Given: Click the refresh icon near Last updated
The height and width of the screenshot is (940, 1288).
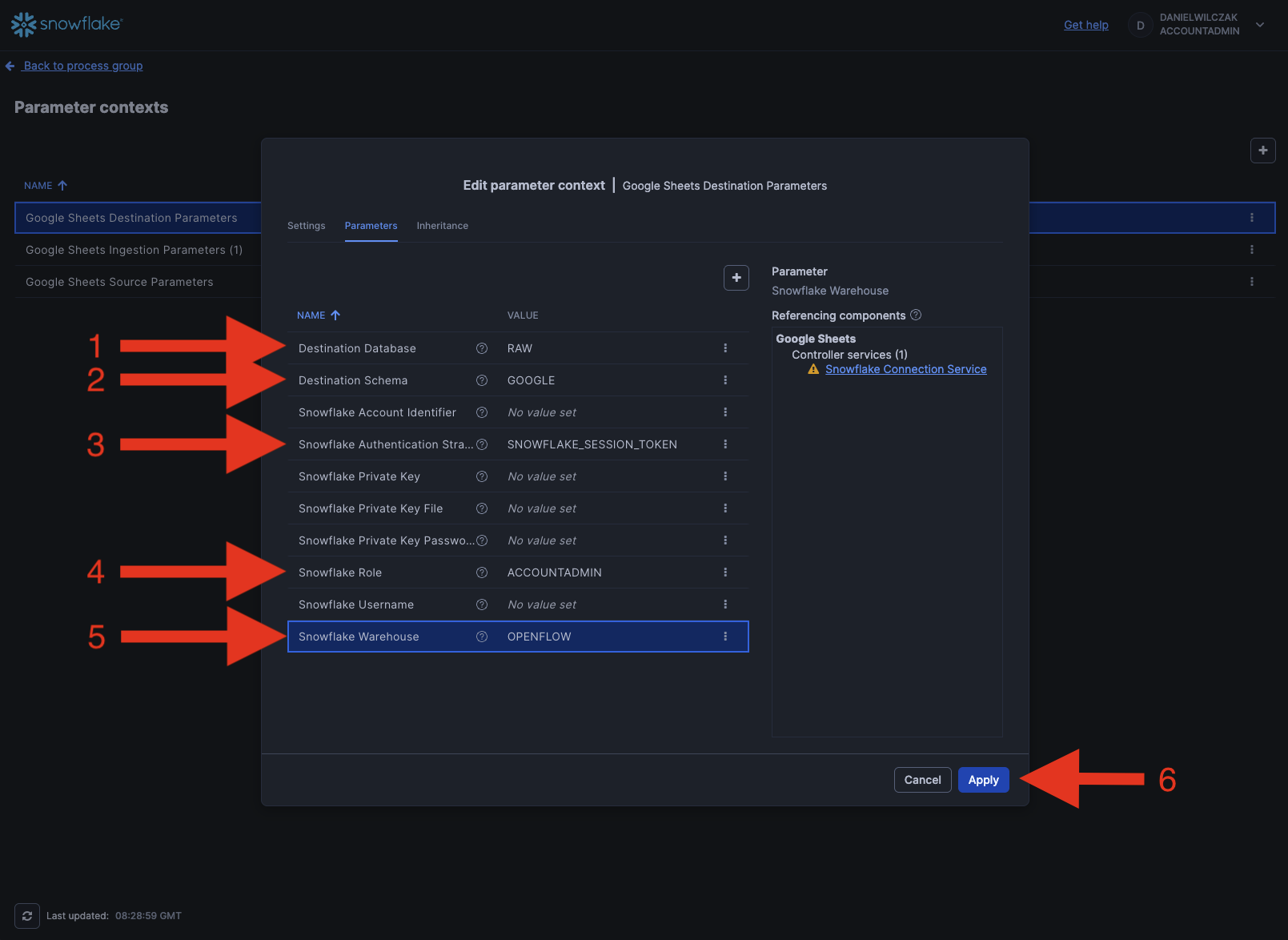Looking at the screenshot, I should (27, 916).
